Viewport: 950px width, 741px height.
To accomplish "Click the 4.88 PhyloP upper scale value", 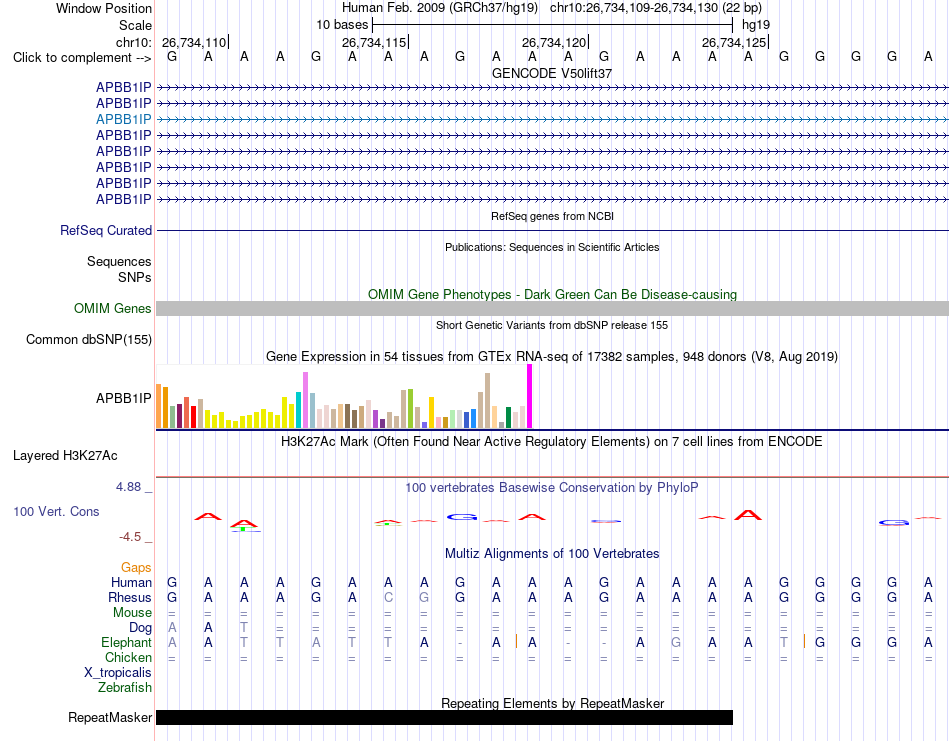I will pyautogui.click(x=128, y=487).
